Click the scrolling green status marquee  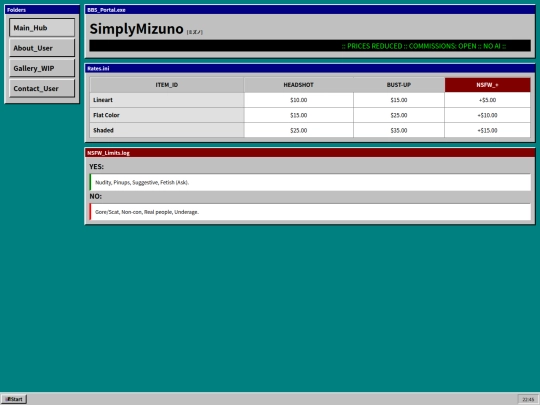pyautogui.click(x=310, y=46)
